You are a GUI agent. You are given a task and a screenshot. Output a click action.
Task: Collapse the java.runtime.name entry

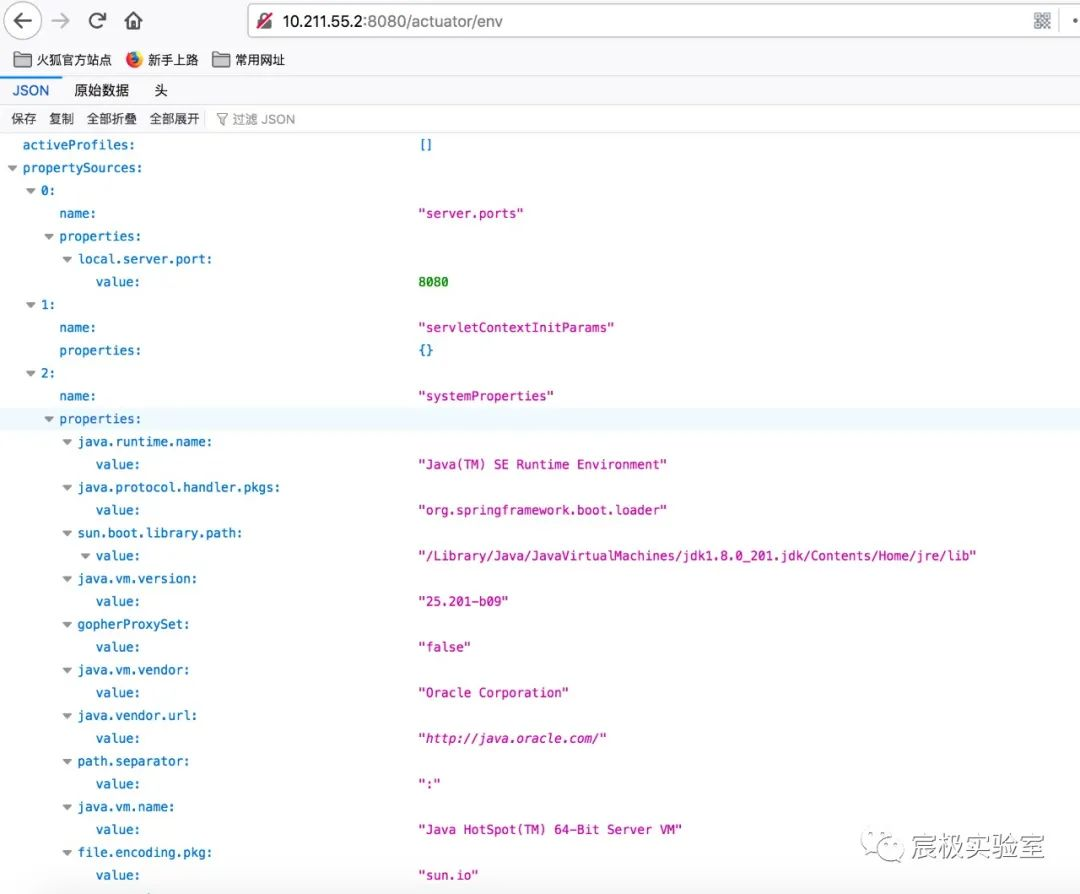tap(66, 441)
